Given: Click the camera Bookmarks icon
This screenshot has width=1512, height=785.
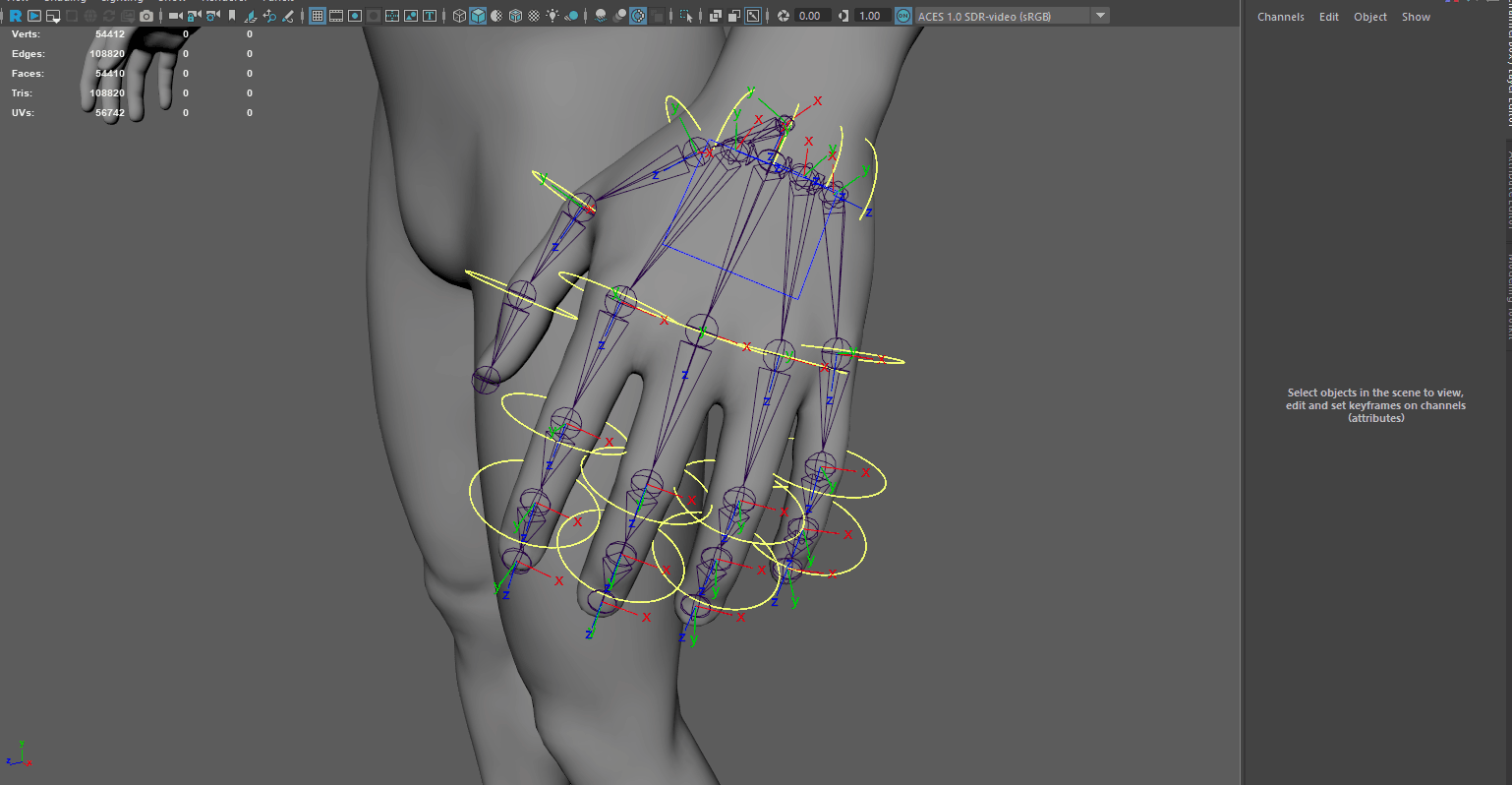Looking at the screenshot, I should [232, 16].
